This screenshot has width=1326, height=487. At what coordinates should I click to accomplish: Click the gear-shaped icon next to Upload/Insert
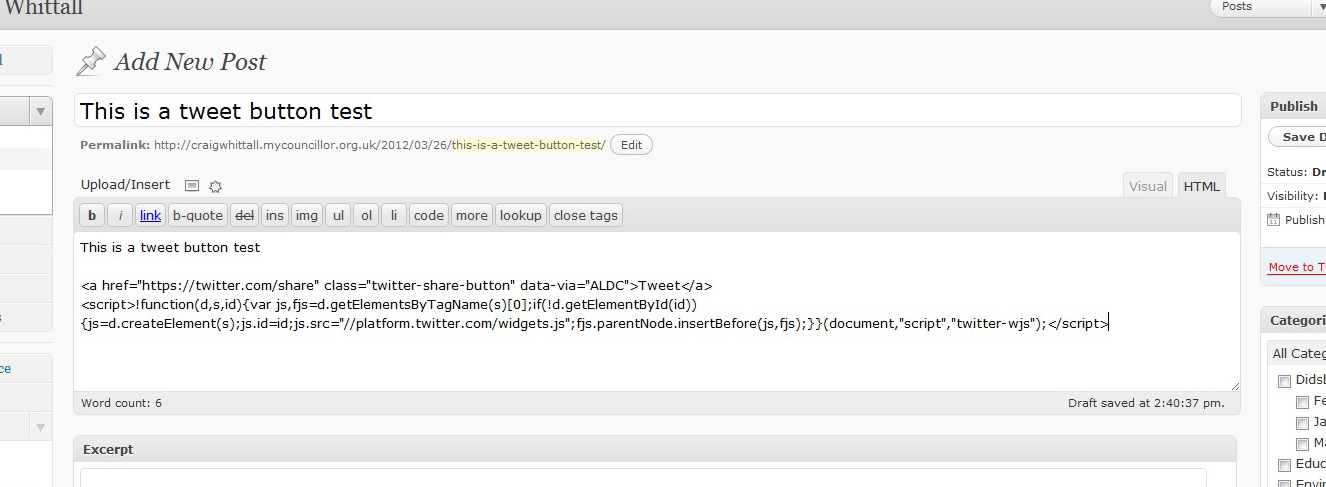click(215, 186)
